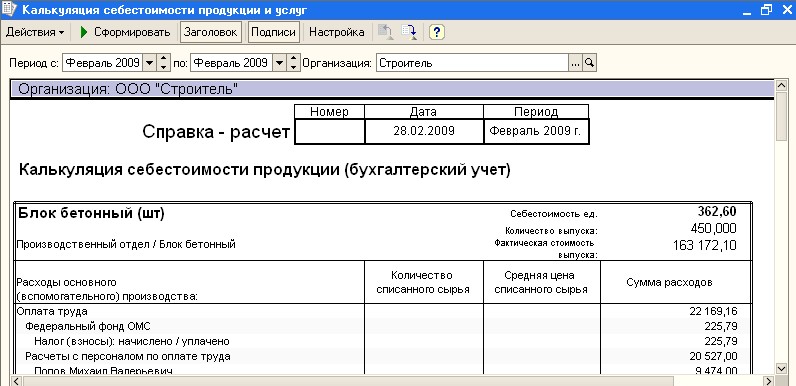The height and width of the screenshot is (386, 796).
Task: Click the restore settings icon
Action: 386,32
